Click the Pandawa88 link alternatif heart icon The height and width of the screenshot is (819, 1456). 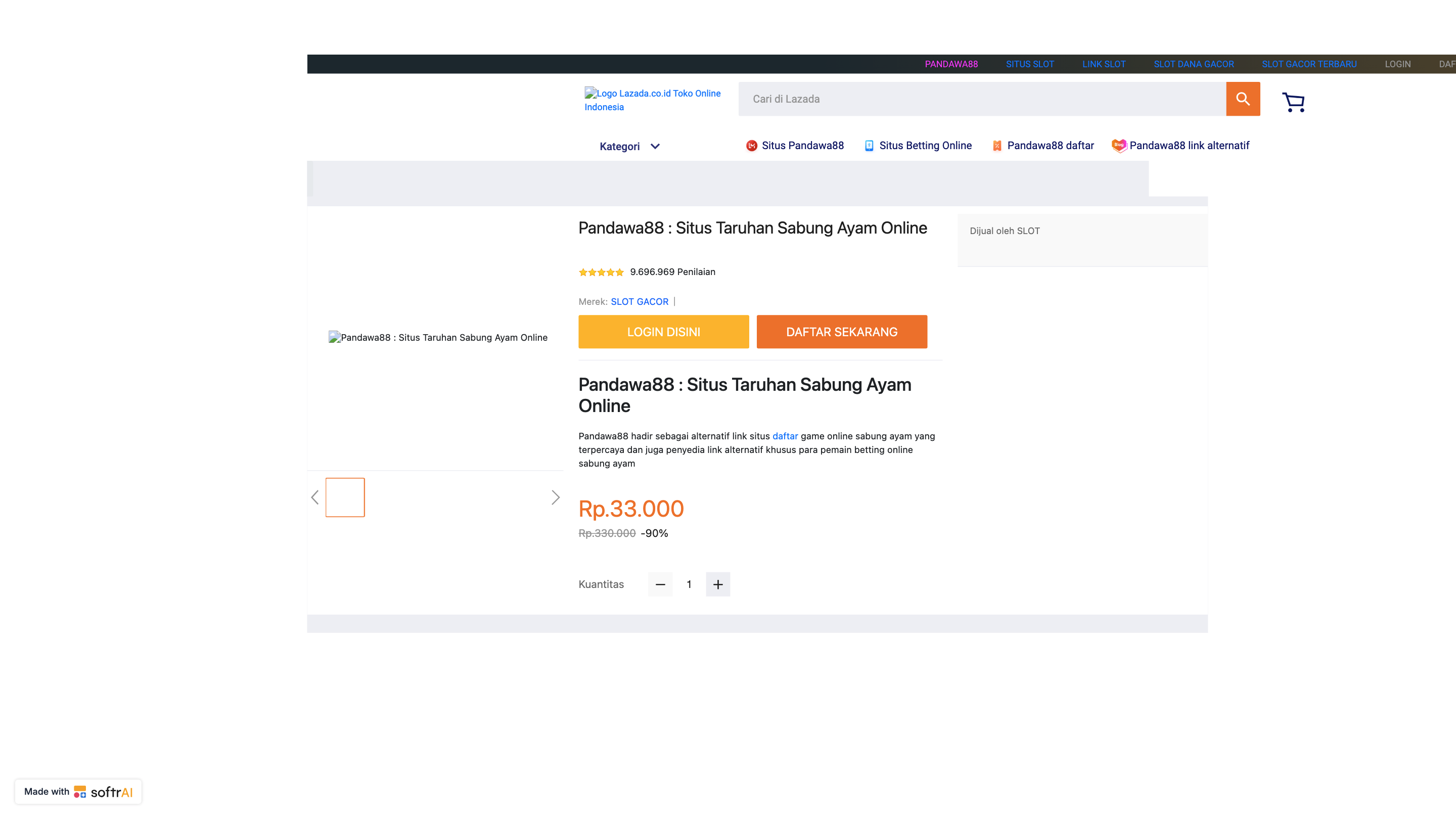[1119, 146]
